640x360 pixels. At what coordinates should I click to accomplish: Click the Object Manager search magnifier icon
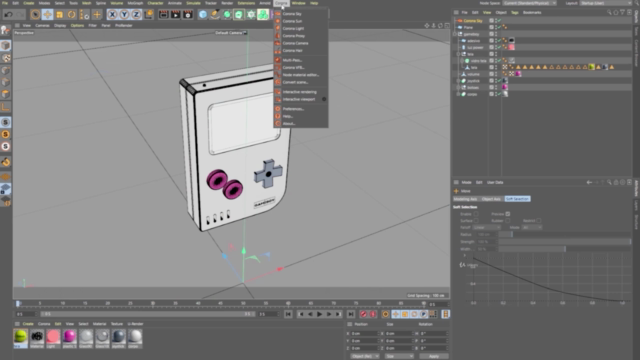(609, 13)
